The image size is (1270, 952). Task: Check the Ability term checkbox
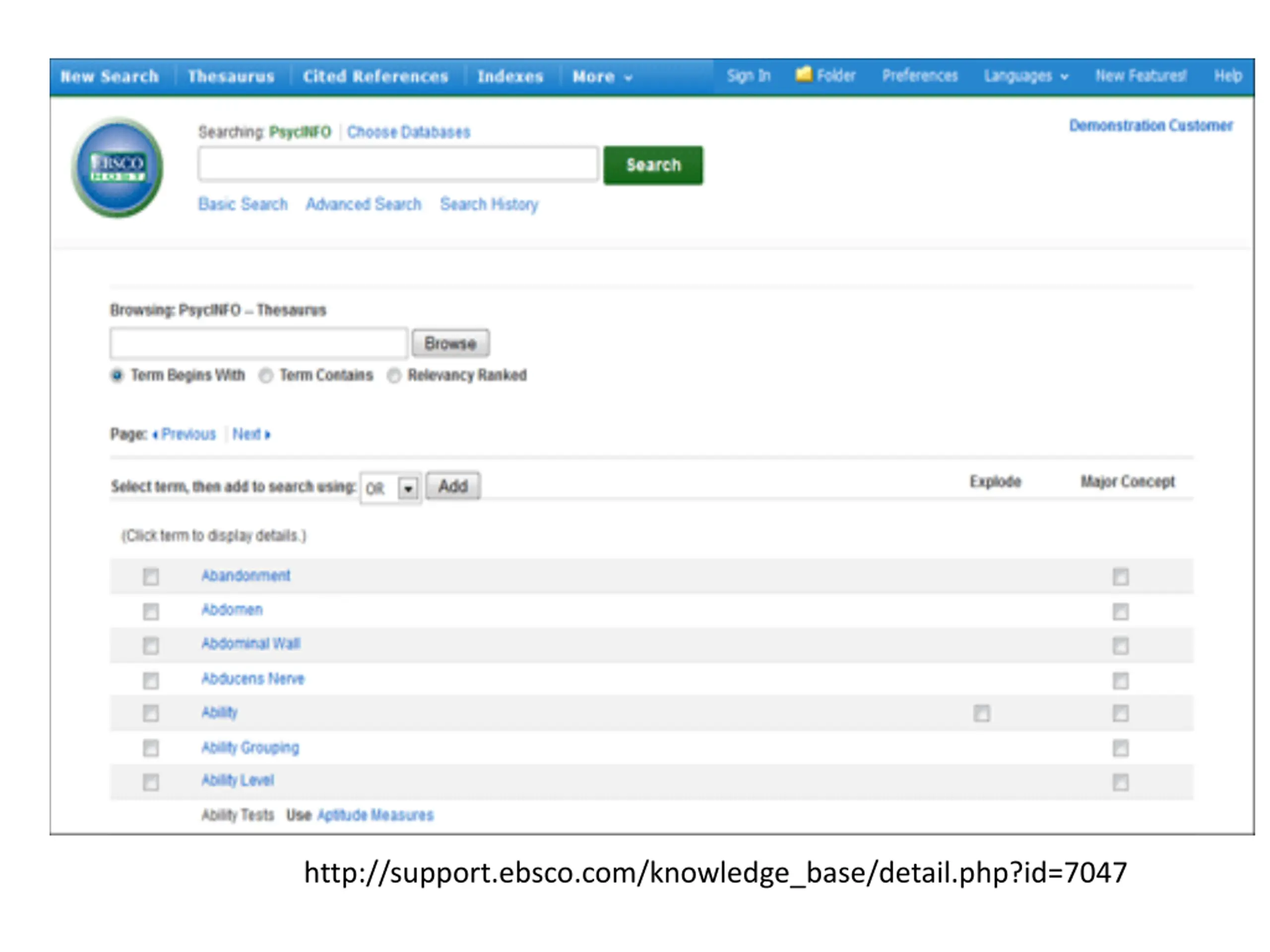151,714
